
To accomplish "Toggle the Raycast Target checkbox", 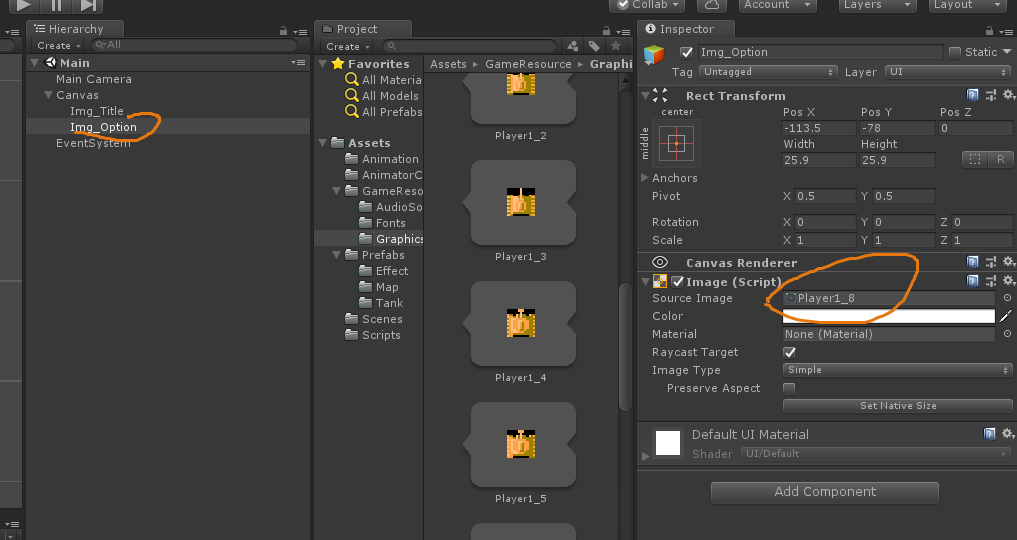I will [x=789, y=353].
